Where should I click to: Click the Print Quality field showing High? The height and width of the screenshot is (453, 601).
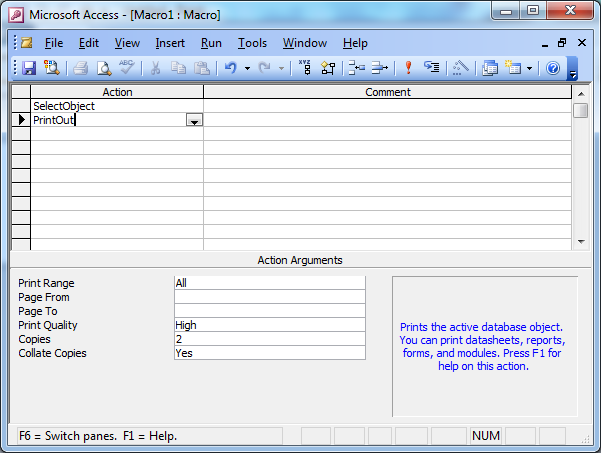270,325
